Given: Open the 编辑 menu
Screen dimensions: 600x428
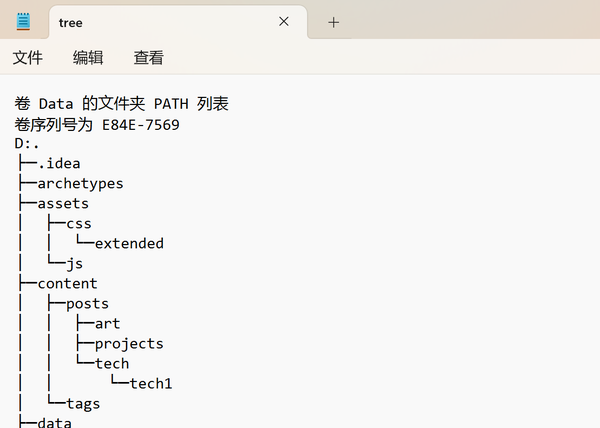Looking at the screenshot, I should (88, 58).
